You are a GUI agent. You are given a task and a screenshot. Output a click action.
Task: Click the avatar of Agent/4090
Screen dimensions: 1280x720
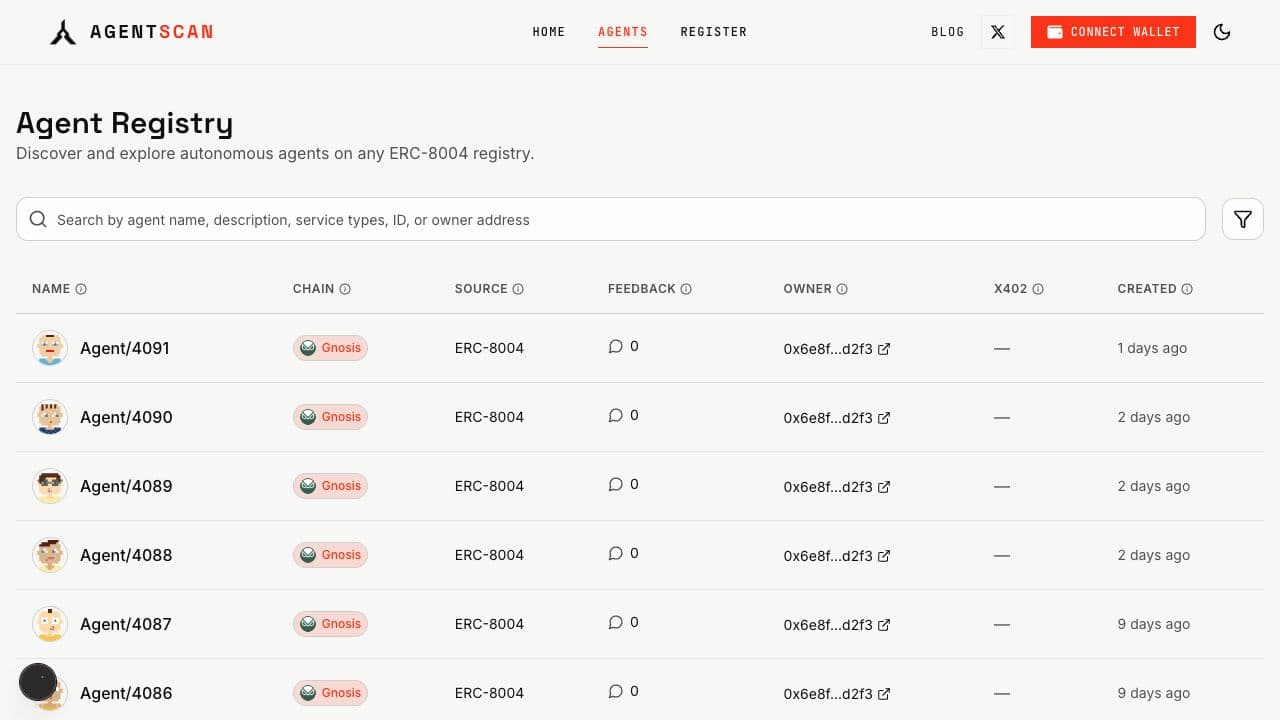50,417
